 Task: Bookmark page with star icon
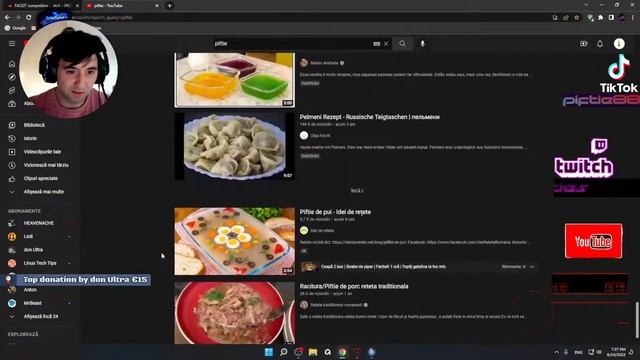(x=577, y=18)
